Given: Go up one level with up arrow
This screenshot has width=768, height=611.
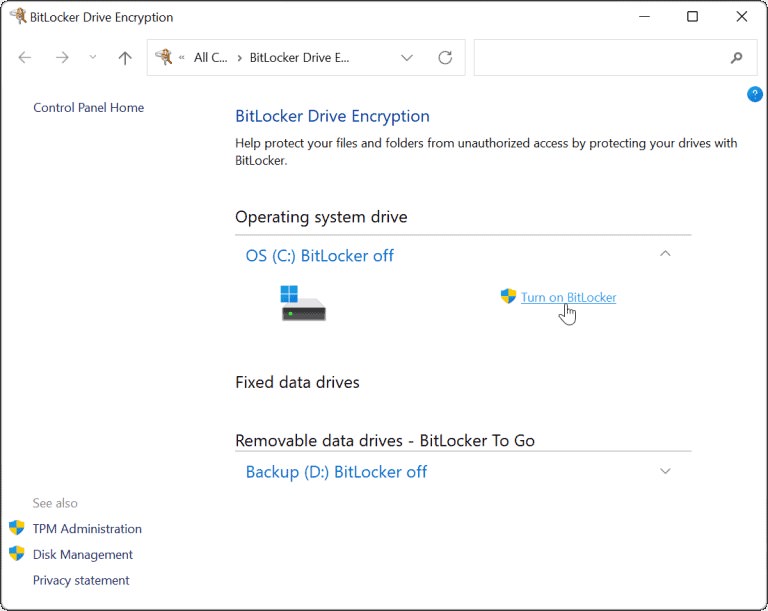Looking at the screenshot, I should pyautogui.click(x=125, y=58).
